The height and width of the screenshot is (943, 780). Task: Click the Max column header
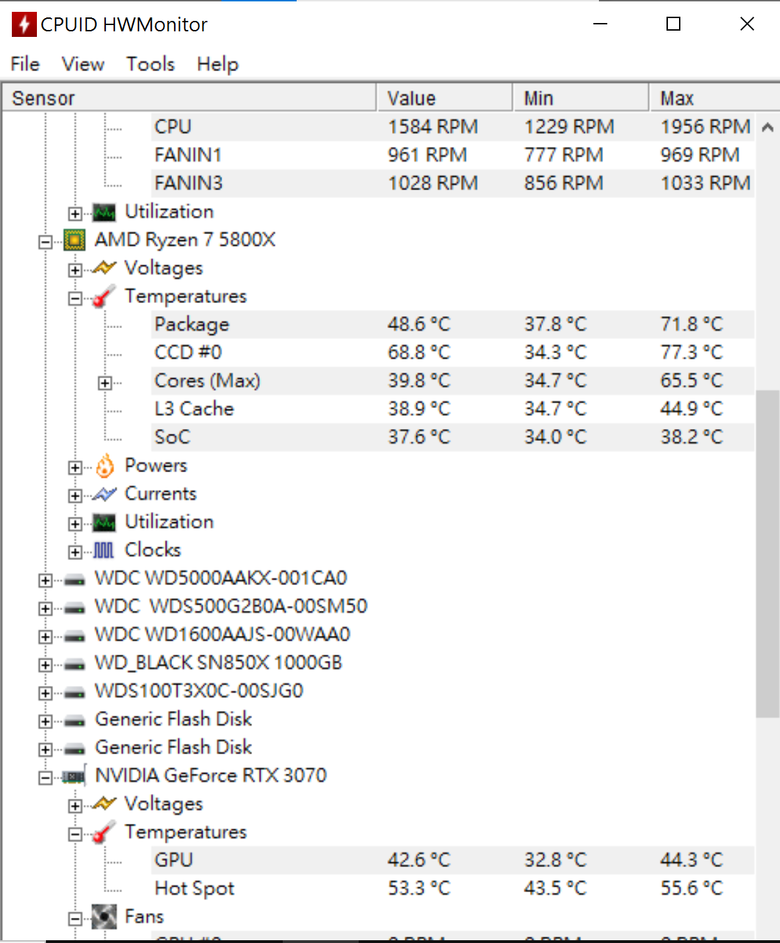pos(714,97)
